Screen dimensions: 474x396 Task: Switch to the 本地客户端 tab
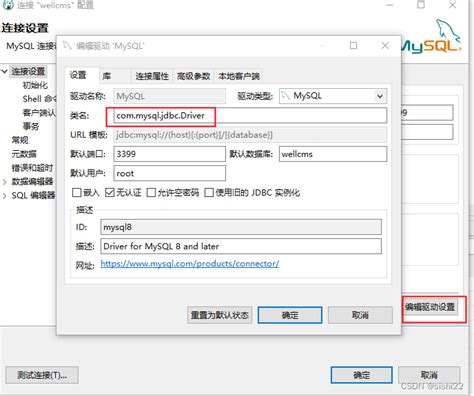point(239,76)
